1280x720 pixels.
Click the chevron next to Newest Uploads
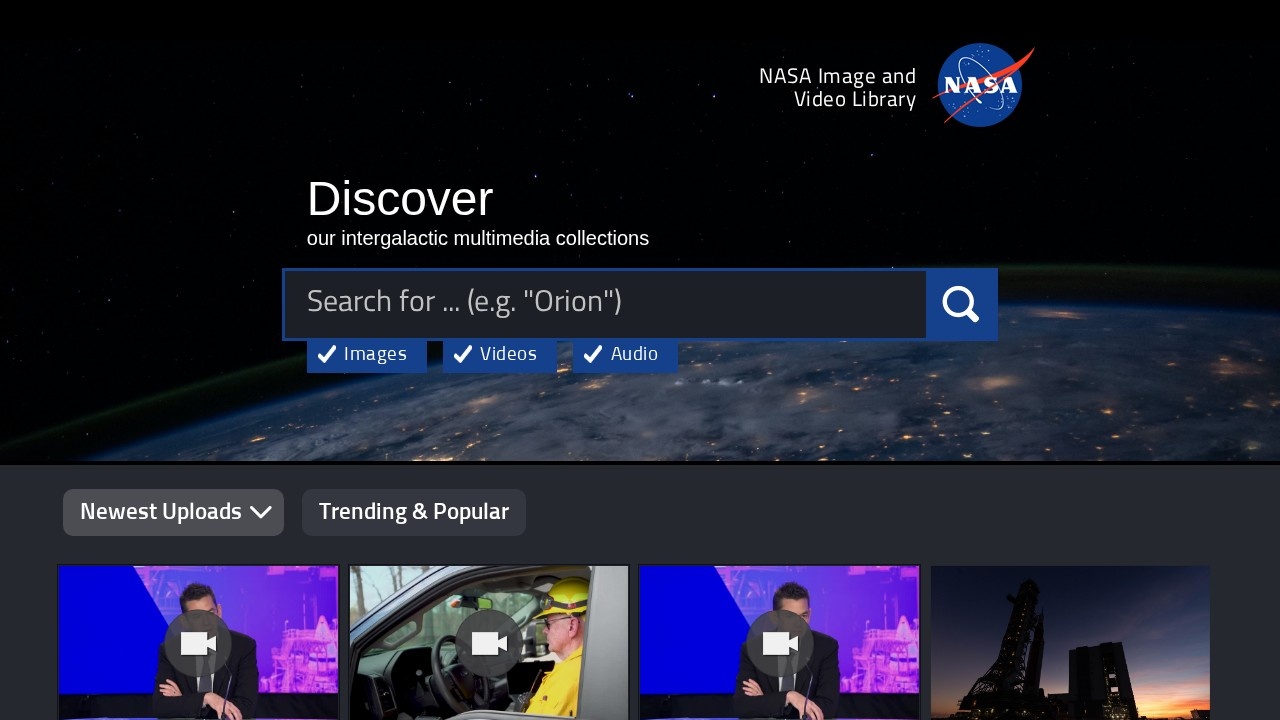coord(261,512)
